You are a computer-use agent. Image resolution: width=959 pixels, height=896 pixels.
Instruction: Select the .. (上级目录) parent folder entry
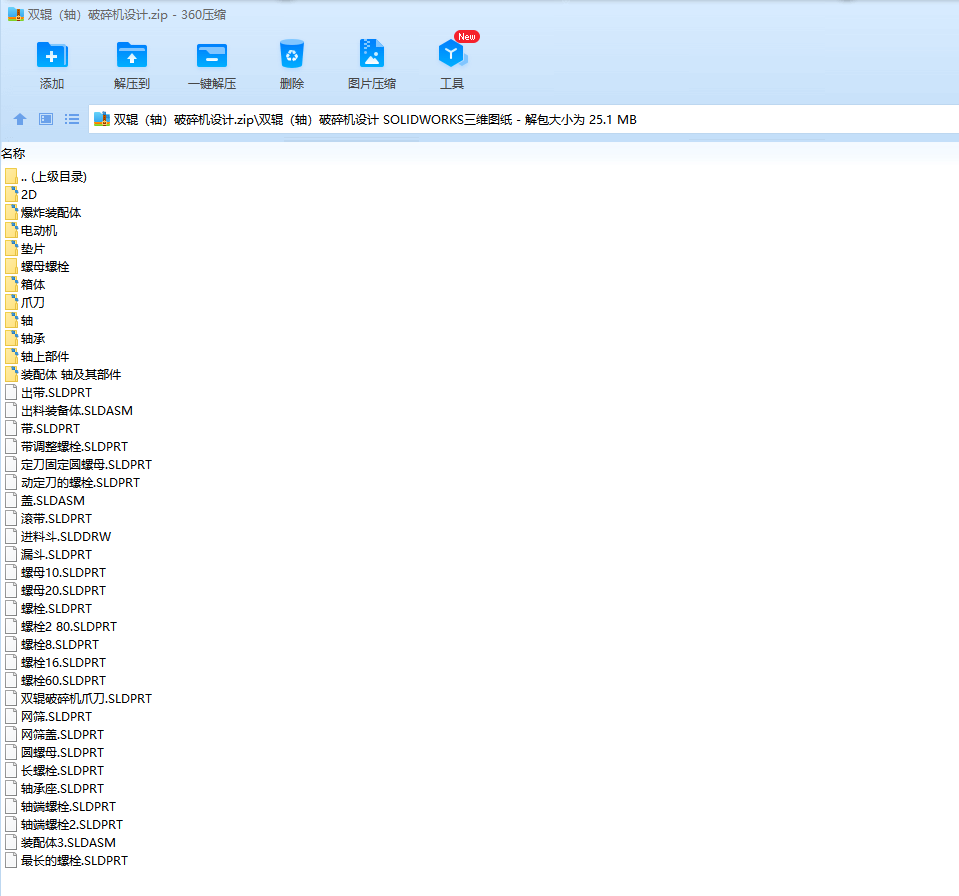click(46, 177)
